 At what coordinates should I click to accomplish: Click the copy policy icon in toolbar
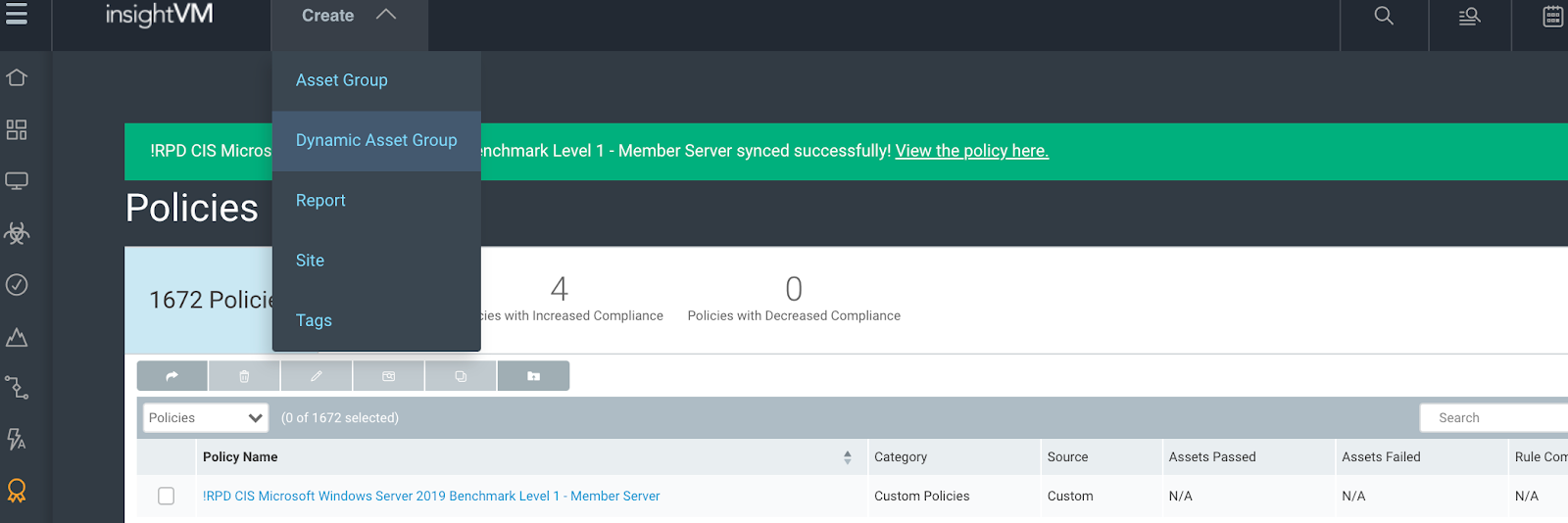[x=461, y=376]
